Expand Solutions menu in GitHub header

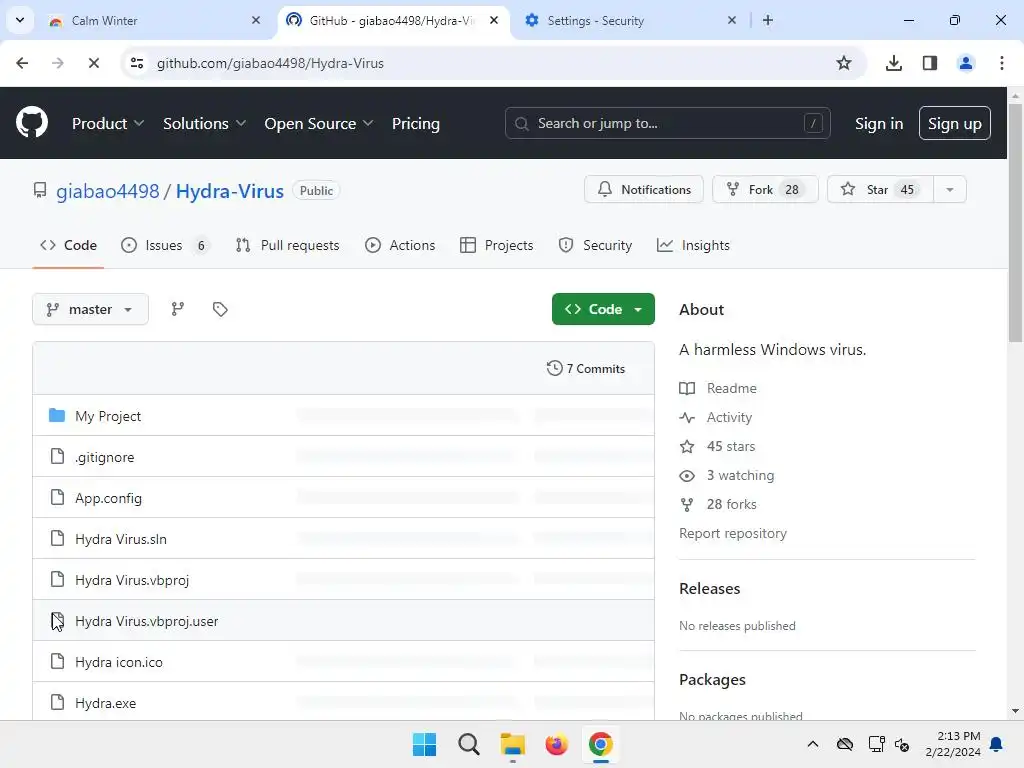pyautogui.click(x=204, y=123)
